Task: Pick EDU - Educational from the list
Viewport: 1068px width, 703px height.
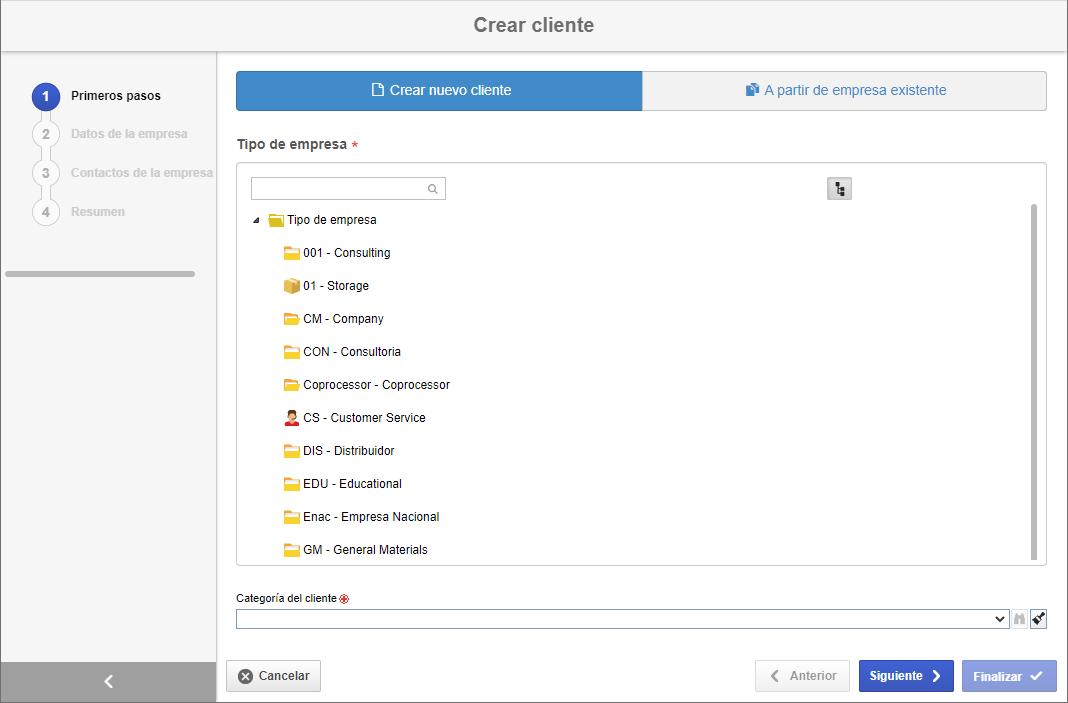Action: click(x=352, y=484)
